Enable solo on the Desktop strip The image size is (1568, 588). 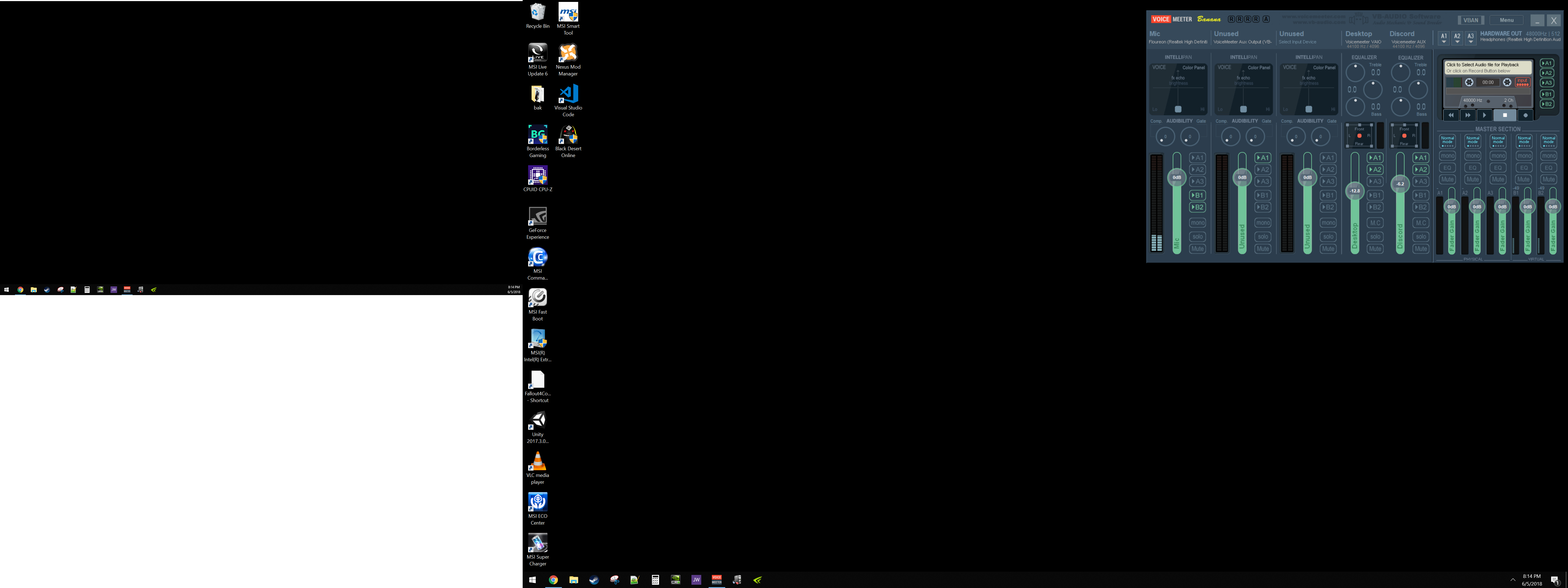[x=1375, y=237]
